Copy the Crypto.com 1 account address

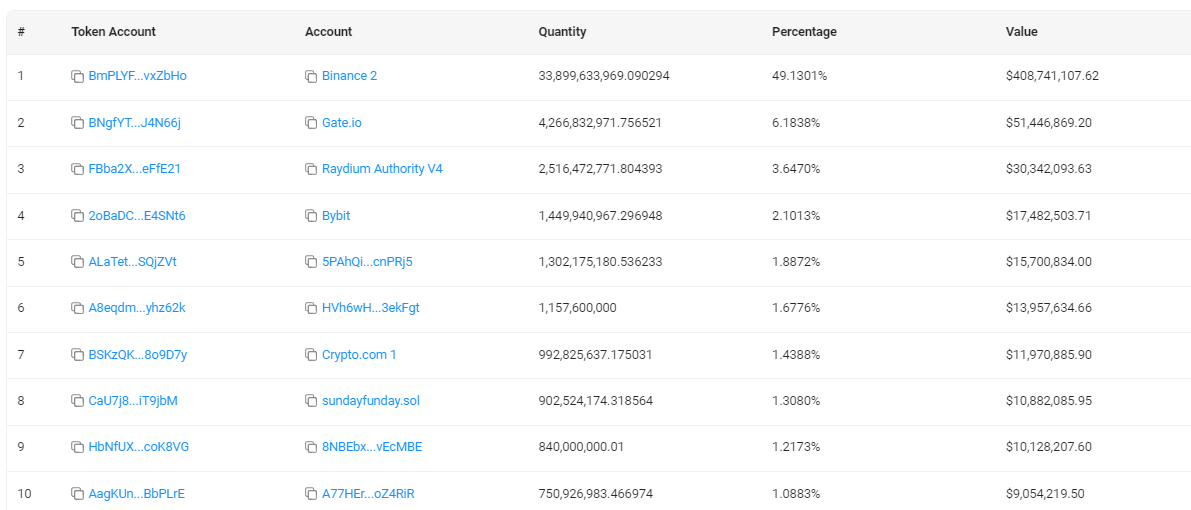(311, 355)
